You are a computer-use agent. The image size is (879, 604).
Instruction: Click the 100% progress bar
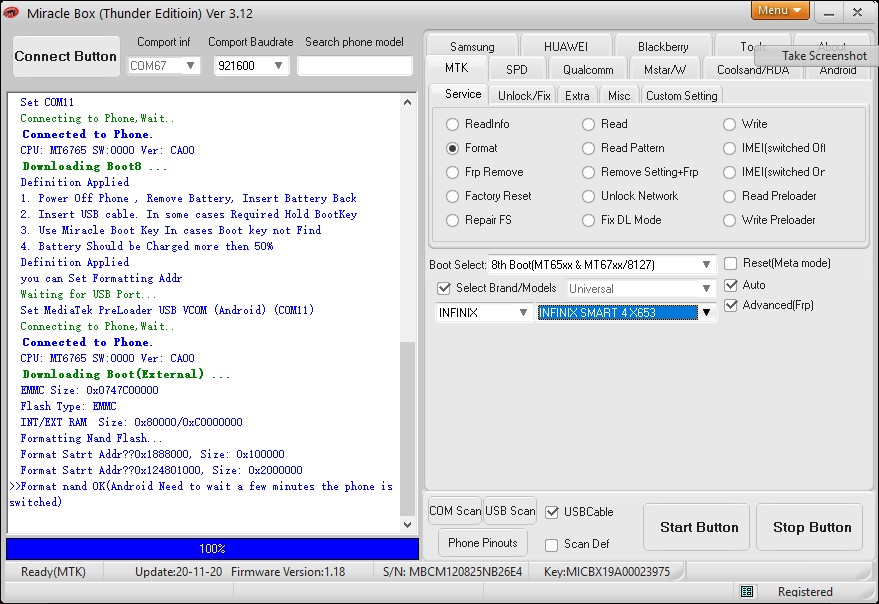212,548
